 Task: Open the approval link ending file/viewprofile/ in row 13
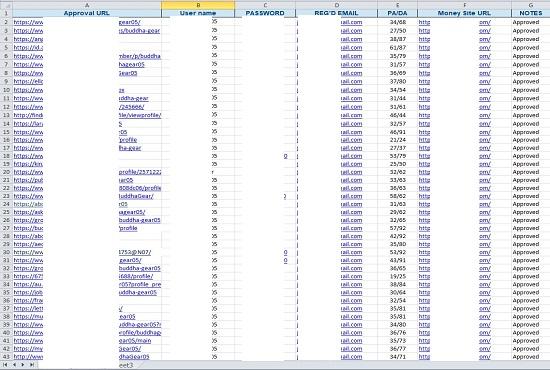140,115
